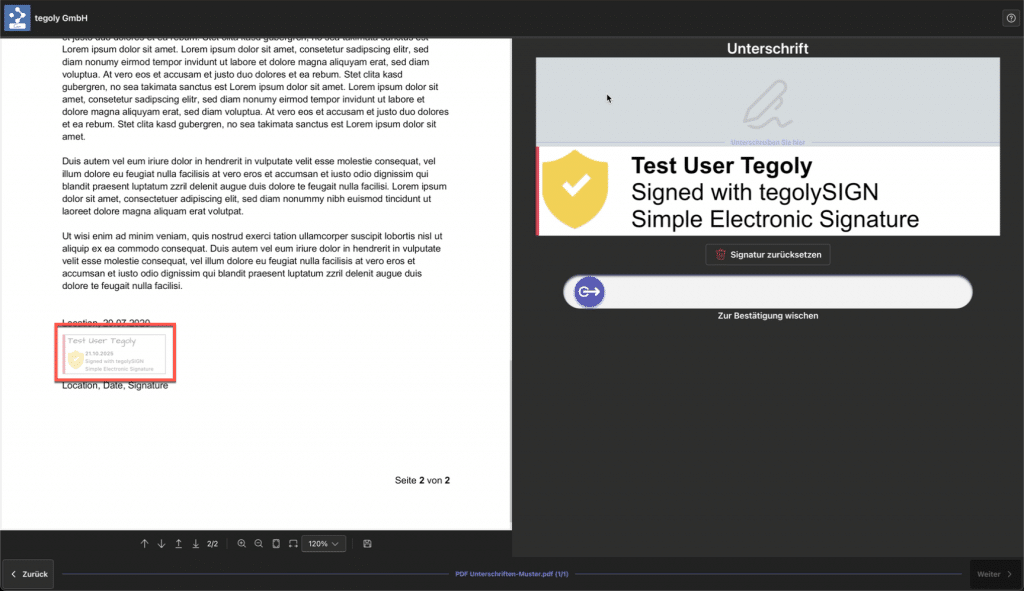Image resolution: width=1024 pixels, height=591 pixels.
Task: Open the 120% zoom level dropdown
Action: 324,544
